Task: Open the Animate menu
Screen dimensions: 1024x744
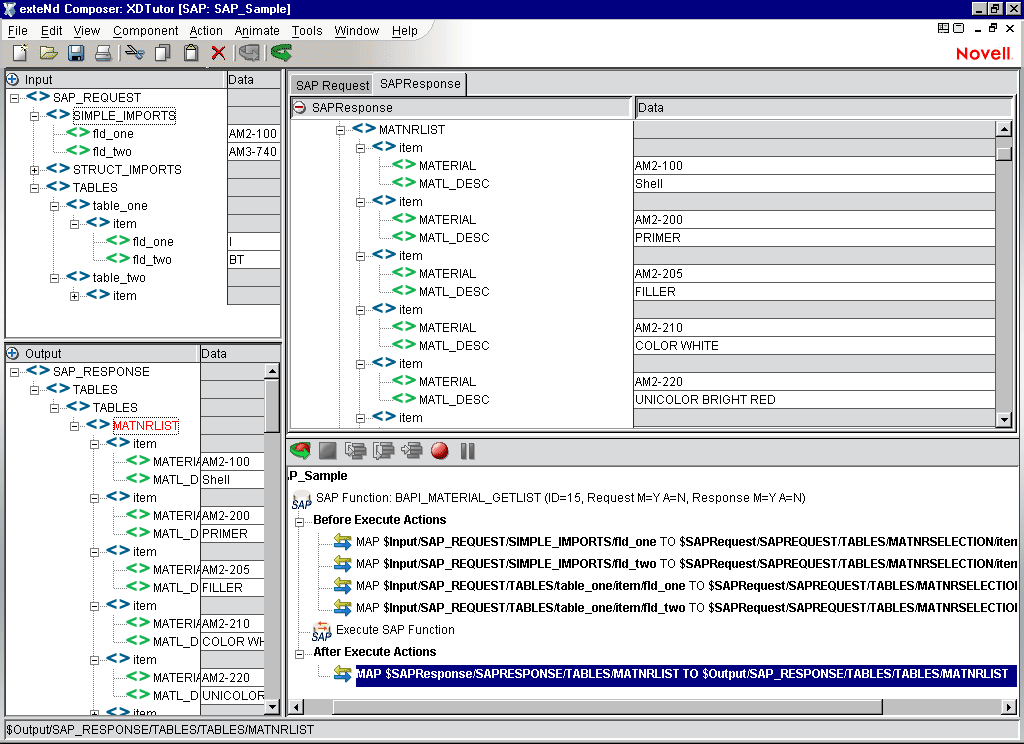Action: pos(257,31)
